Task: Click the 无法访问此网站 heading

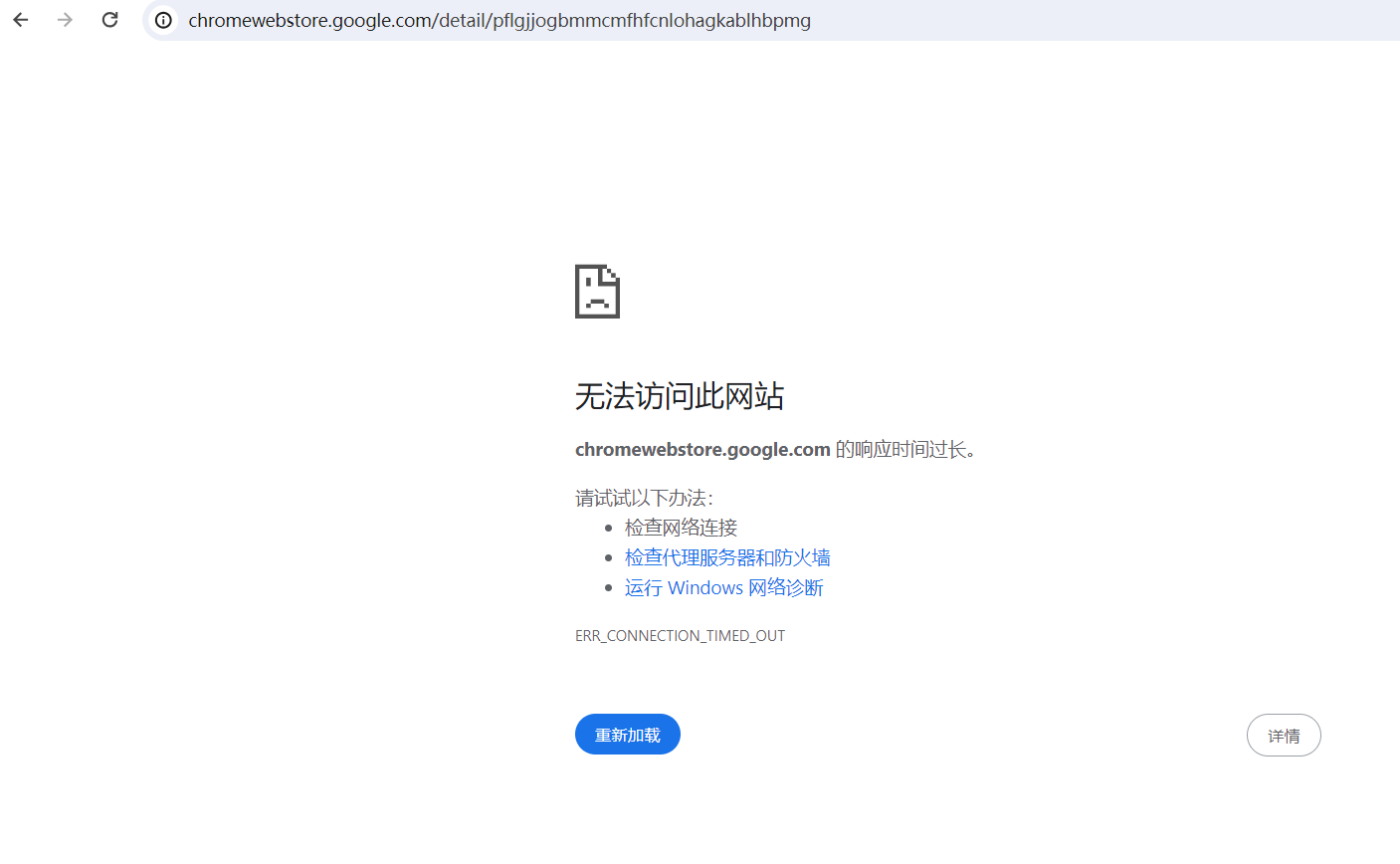Action: coord(680,396)
